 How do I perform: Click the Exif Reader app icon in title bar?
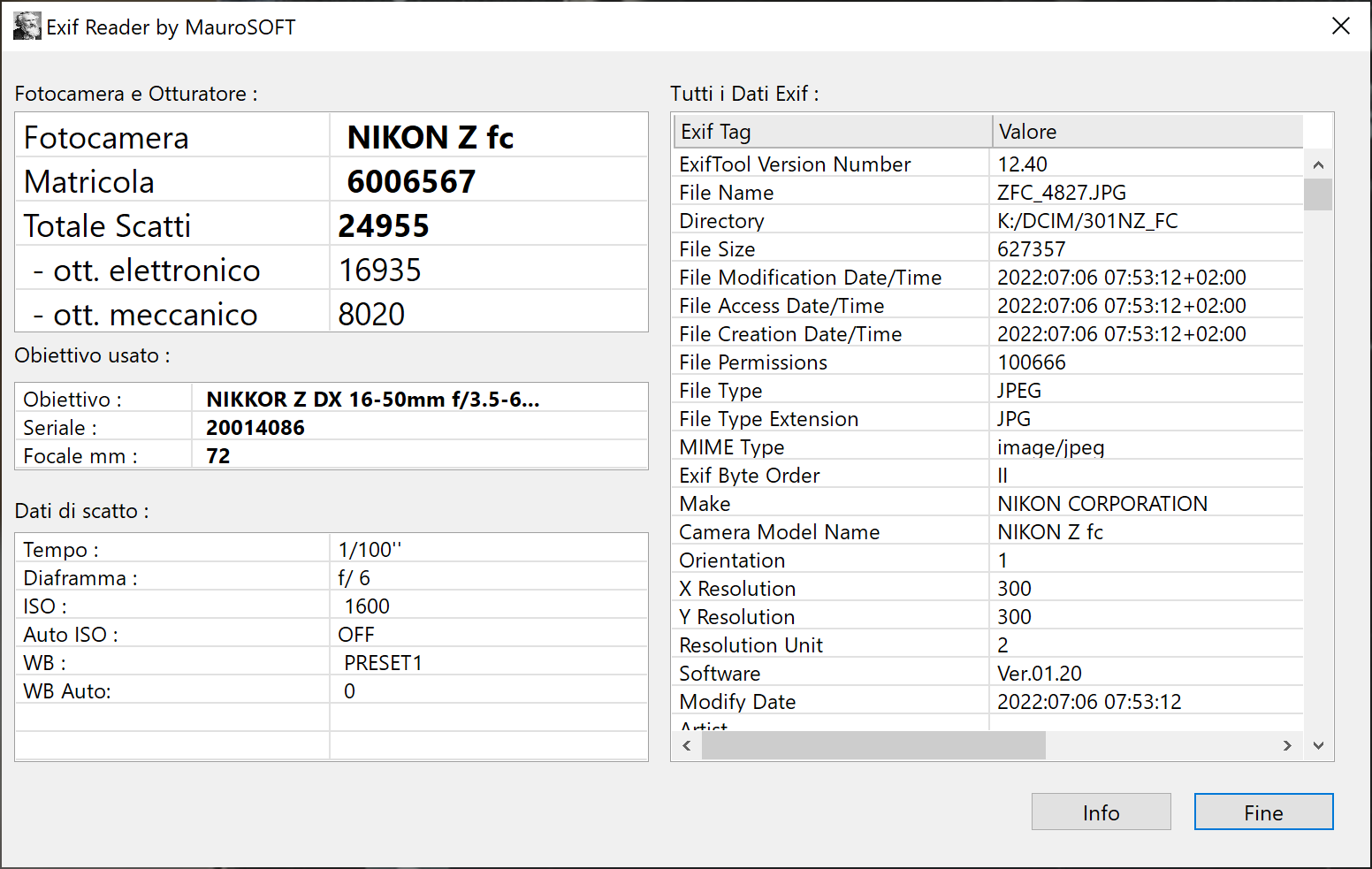point(27,27)
